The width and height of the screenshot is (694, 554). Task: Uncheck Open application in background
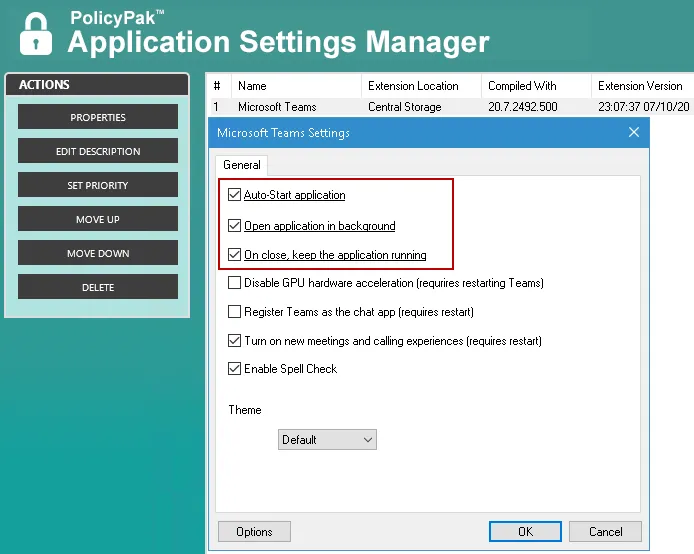tap(235, 226)
